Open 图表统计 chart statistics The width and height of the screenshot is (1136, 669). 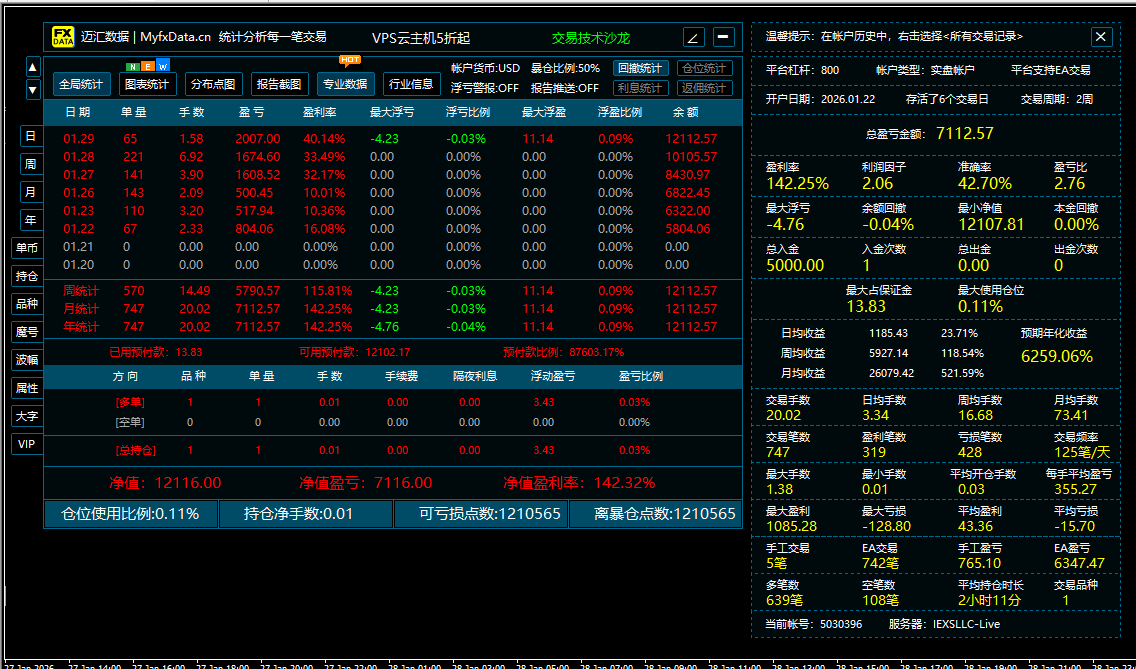coord(147,84)
